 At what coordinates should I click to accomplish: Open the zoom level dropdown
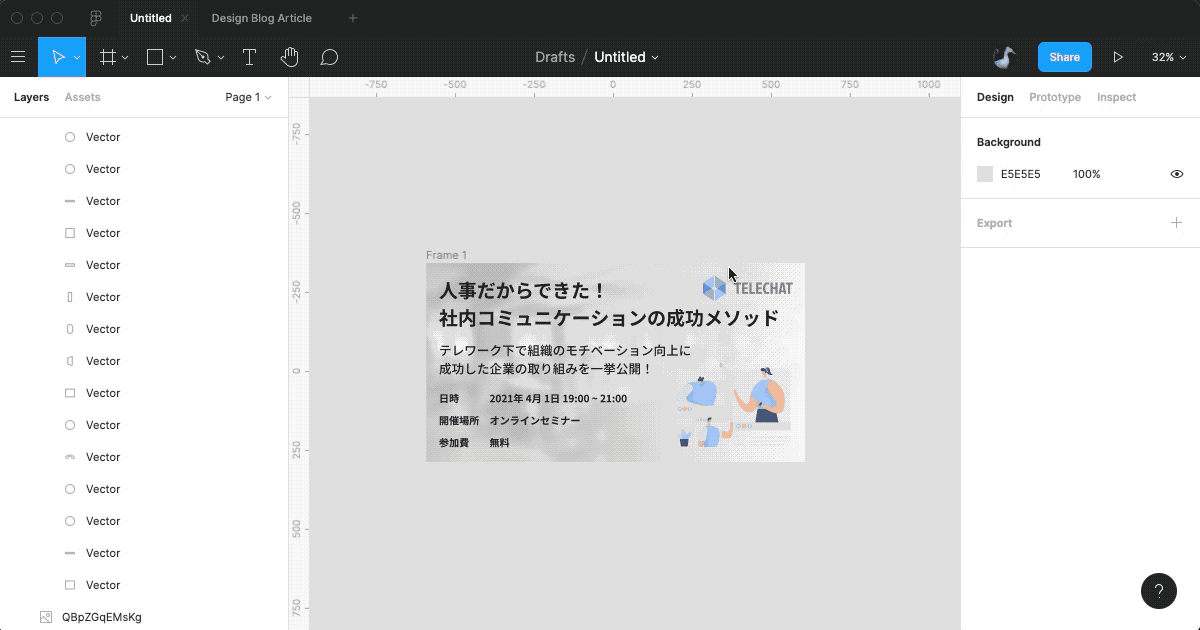click(1168, 57)
